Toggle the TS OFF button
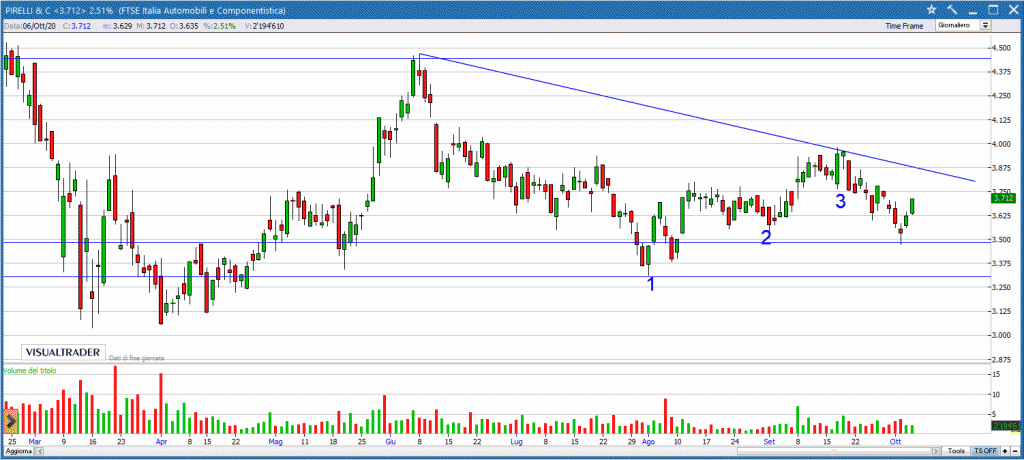Image resolution: width=1024 pixels, height=460 pixels. [985, 451]
